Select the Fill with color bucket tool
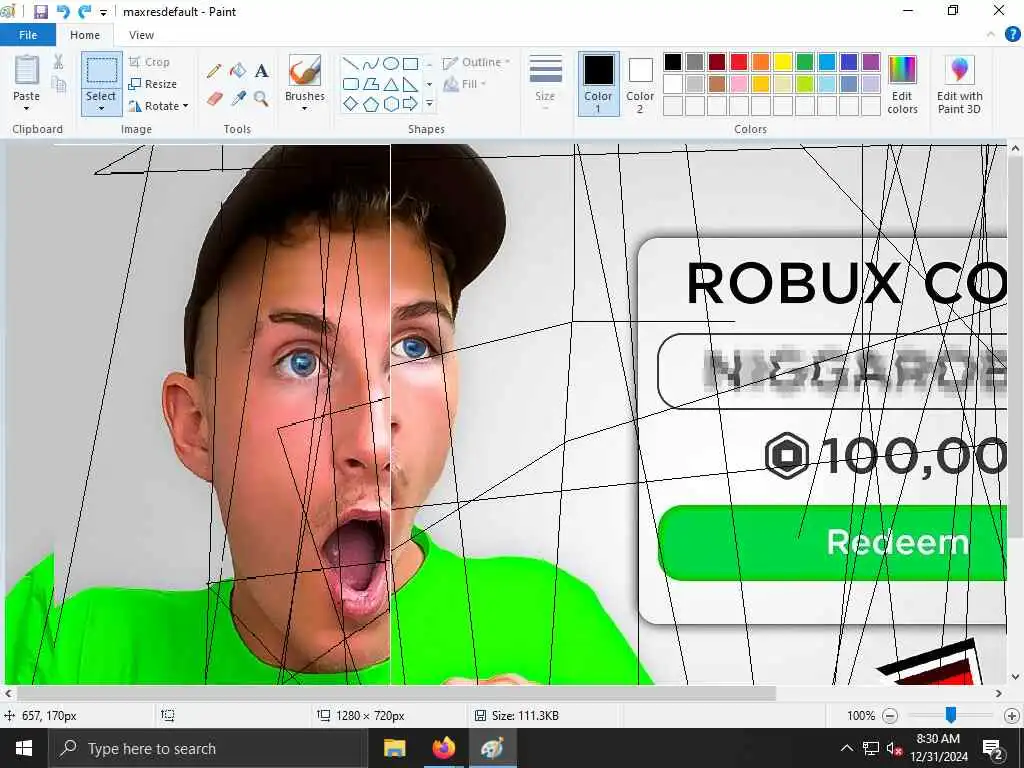The width and height of the screenshot is (1024, 768). pyautogui.click(x=238, y=71)
